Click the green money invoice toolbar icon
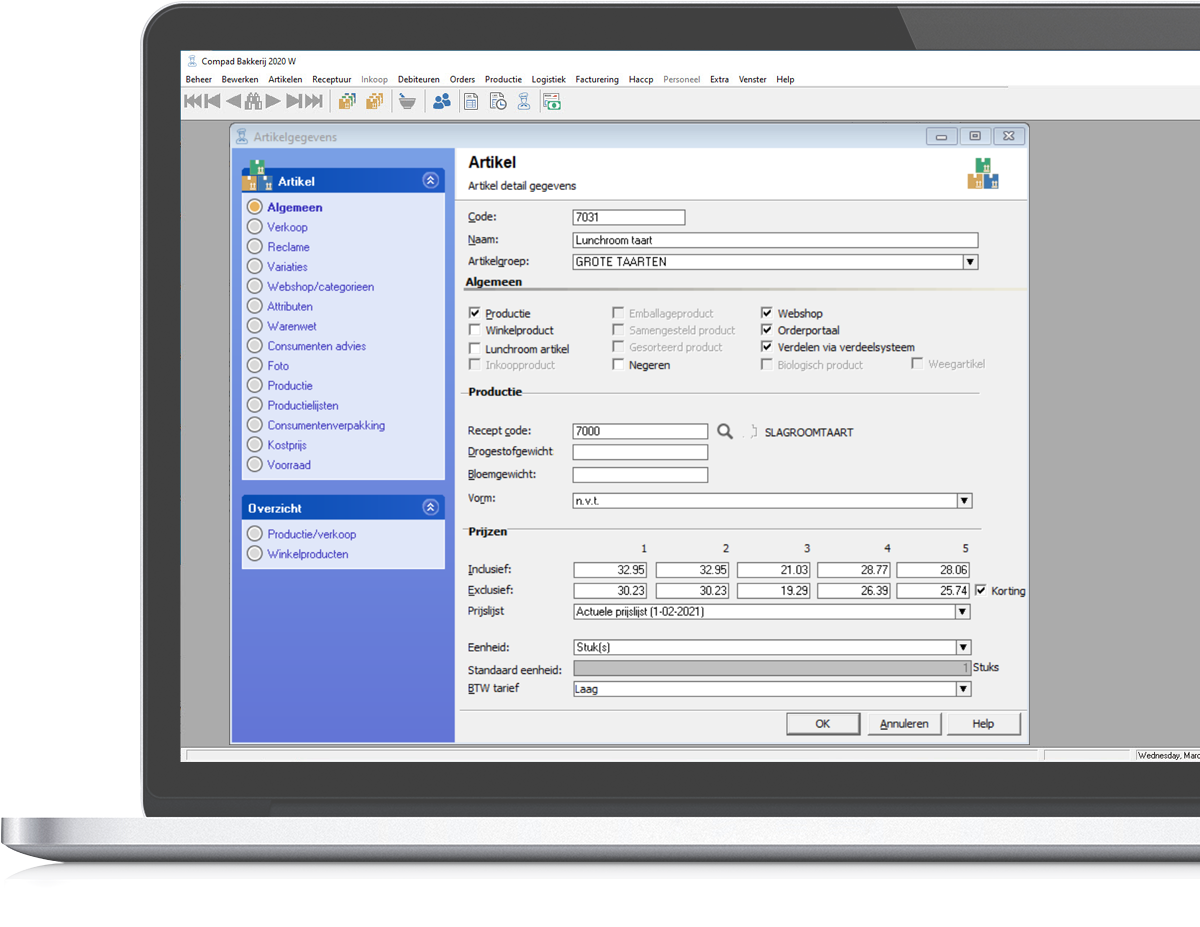 coord(551,101)
